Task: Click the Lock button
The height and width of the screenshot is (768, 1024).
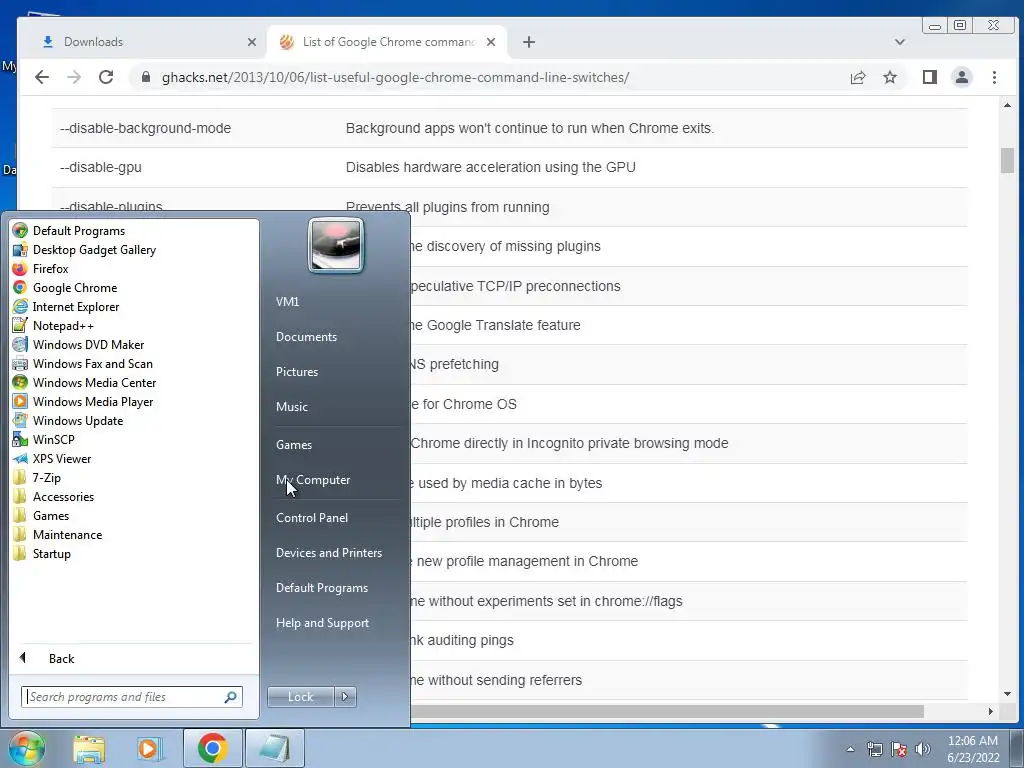Action: (x=300, y=697)
